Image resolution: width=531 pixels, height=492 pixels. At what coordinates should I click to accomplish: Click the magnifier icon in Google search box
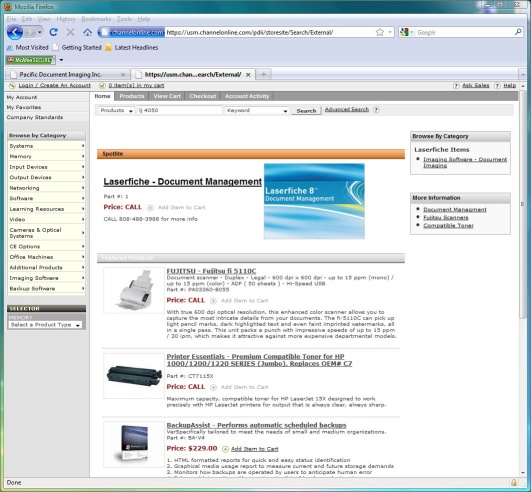[518, 32]
